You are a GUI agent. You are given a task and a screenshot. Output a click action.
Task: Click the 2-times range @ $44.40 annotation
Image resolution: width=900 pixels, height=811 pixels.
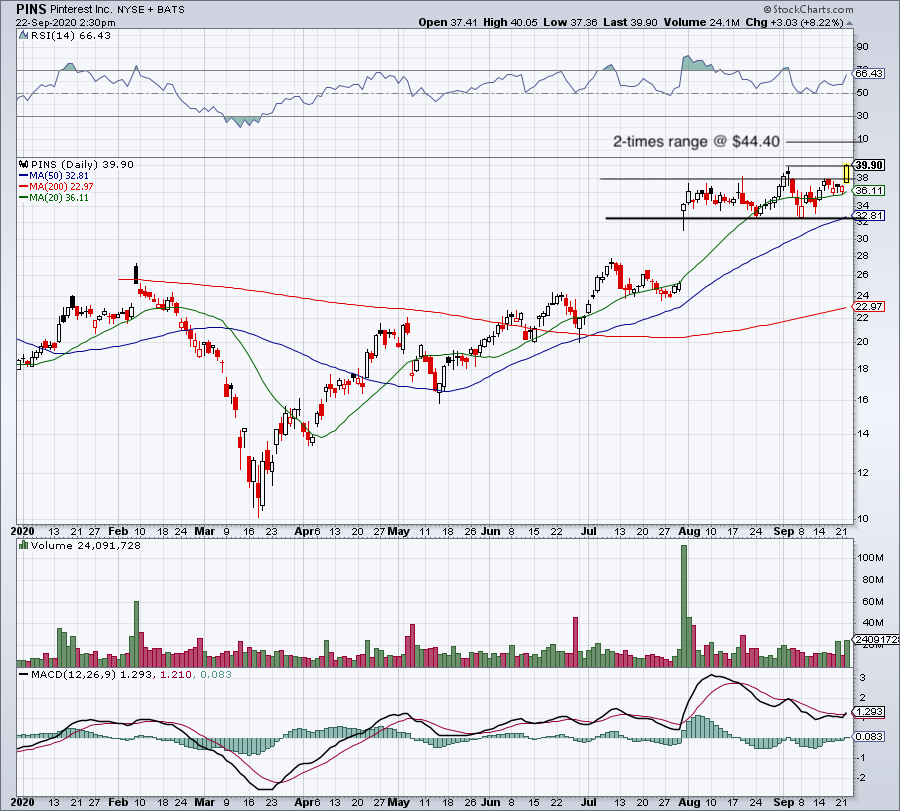[696, 141]
